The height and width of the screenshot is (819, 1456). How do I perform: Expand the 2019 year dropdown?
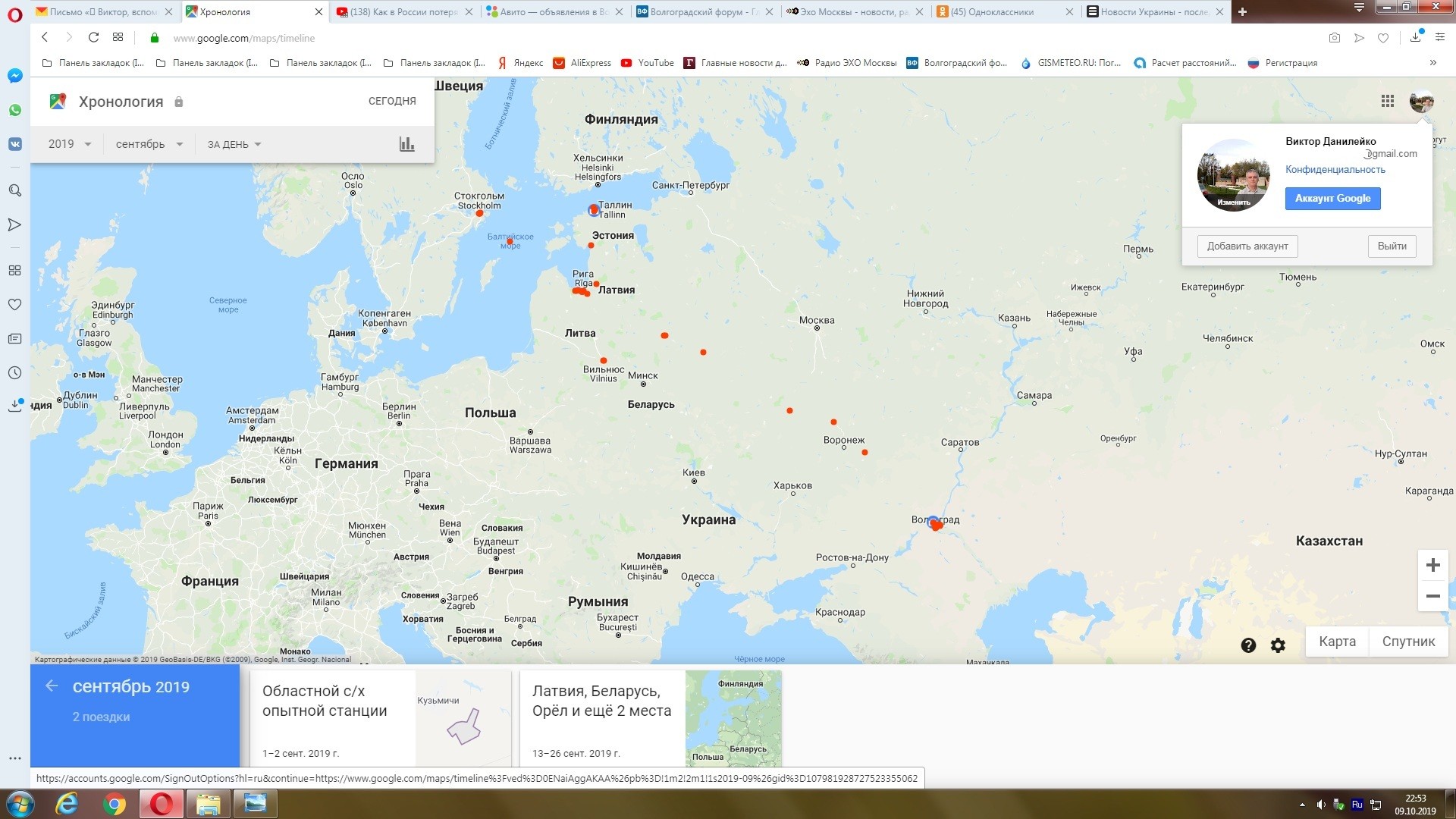[69, 144]
